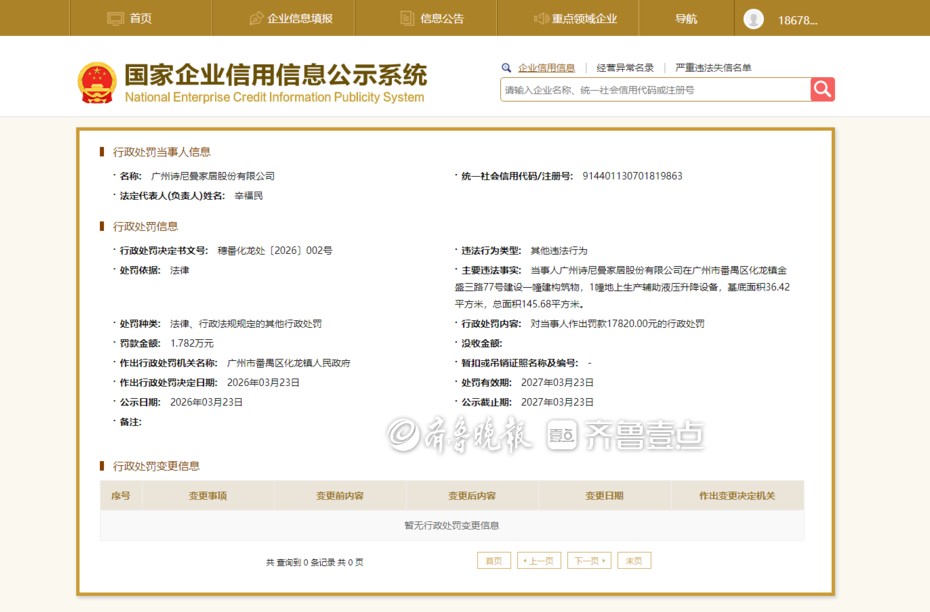Image resolution: width=930 pixels, height=612 pixels.
Task: Click the 企业信息填报 edit icon
Action: (256, 18)
